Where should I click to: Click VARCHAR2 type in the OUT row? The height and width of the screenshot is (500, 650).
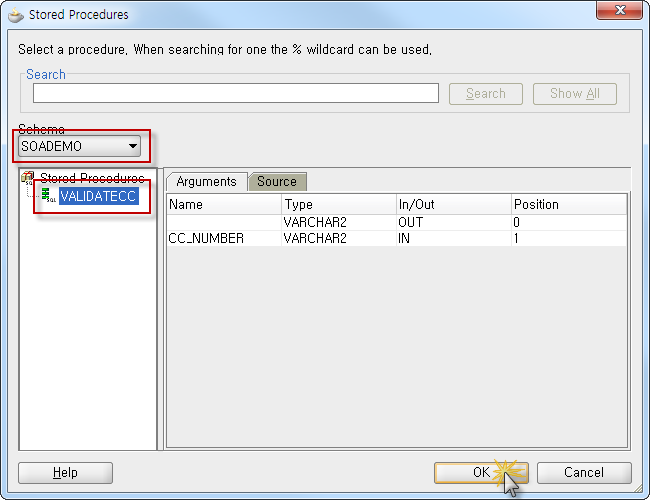339,223
